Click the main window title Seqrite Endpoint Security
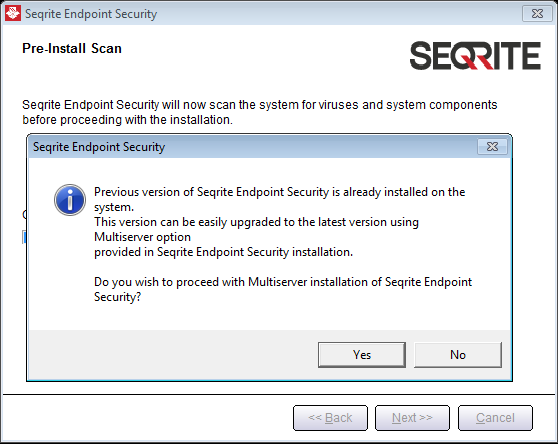This screenshot has width=558, height=444. (91, 14)
